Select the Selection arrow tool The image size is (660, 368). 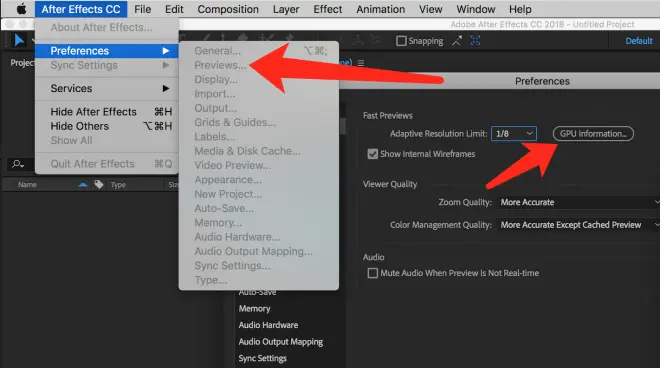point(19,40)
